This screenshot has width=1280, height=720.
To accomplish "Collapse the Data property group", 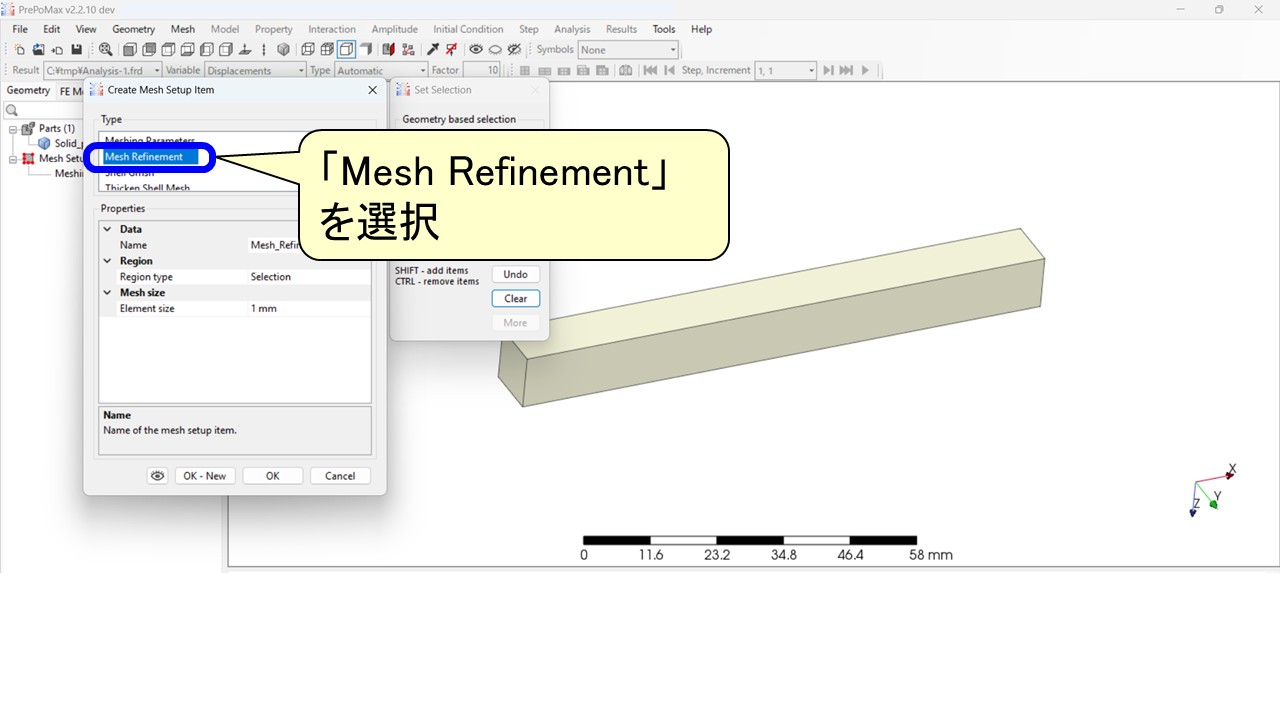I will (x=108, y=229).
